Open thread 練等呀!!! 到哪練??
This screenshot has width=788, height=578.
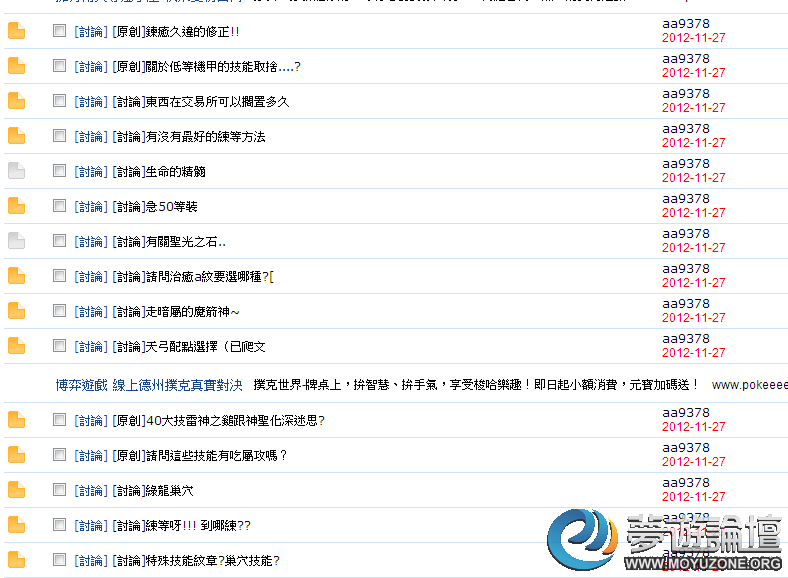(181, 526)
